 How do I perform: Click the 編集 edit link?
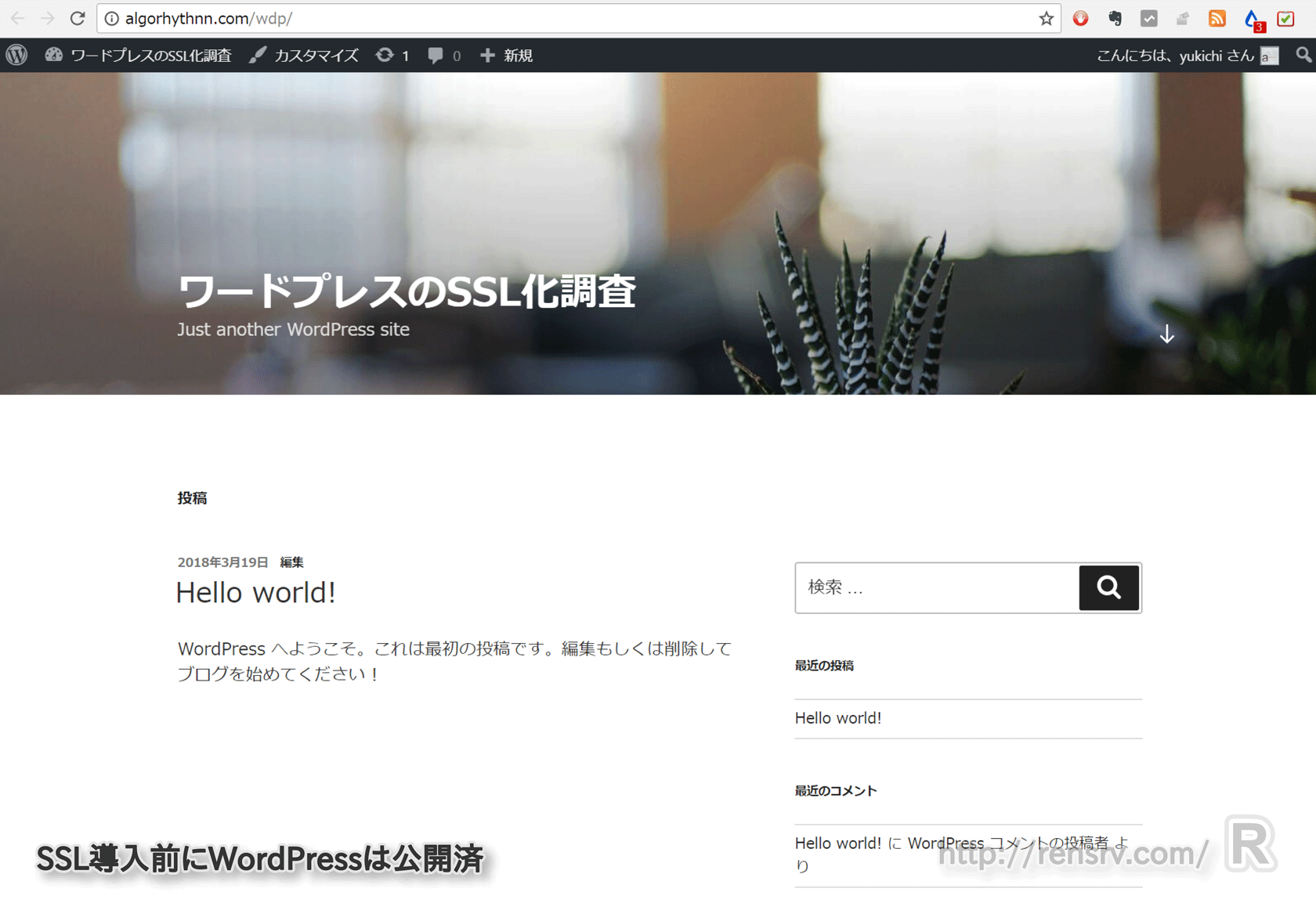pos(291,562)
